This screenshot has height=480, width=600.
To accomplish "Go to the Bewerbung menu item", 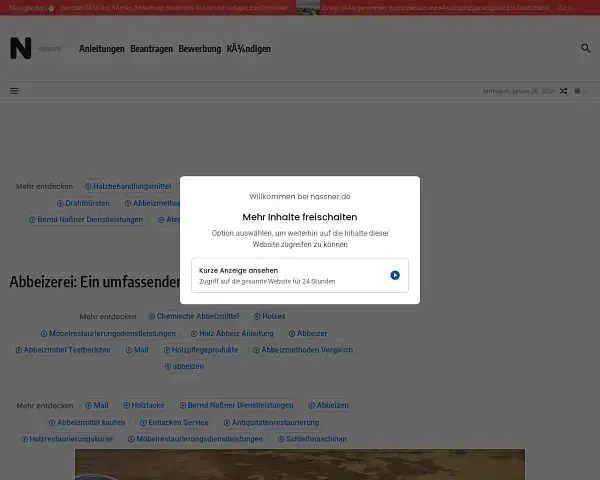I will (200, 48).
